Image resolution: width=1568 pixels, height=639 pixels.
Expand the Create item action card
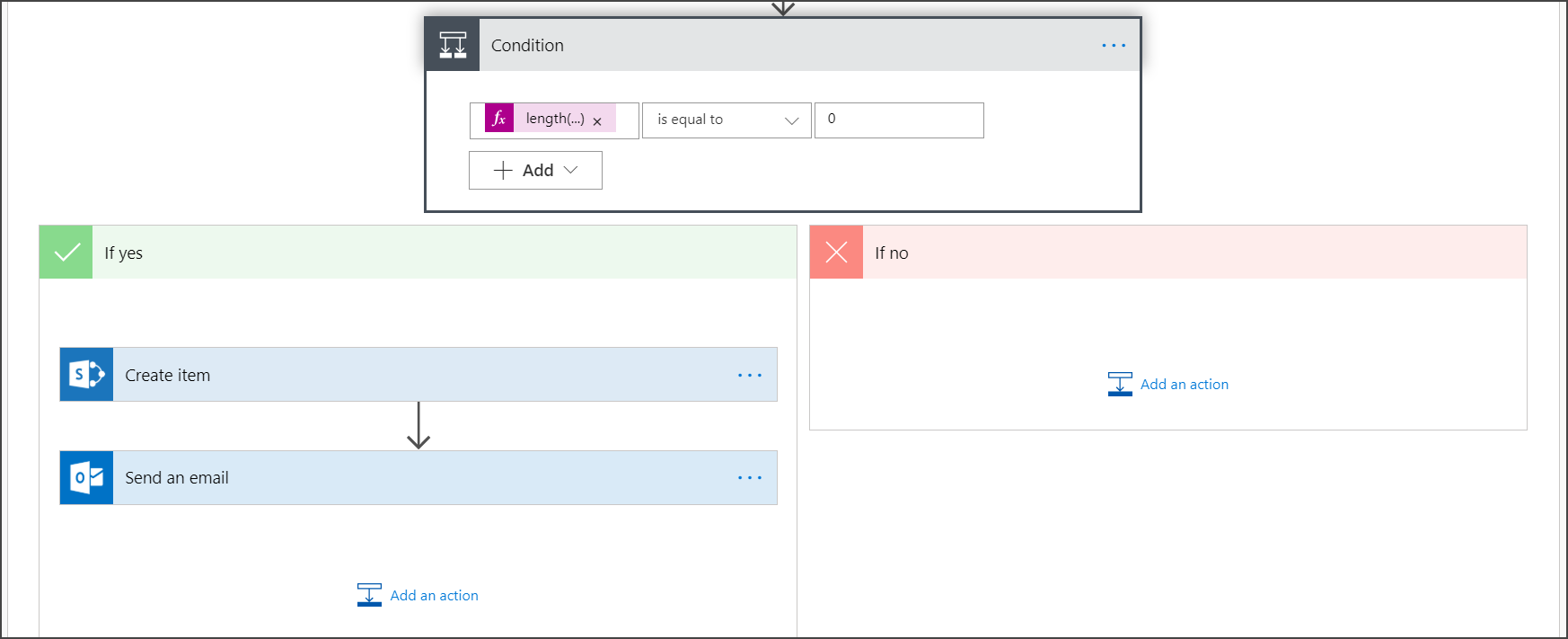pos(418,375)
